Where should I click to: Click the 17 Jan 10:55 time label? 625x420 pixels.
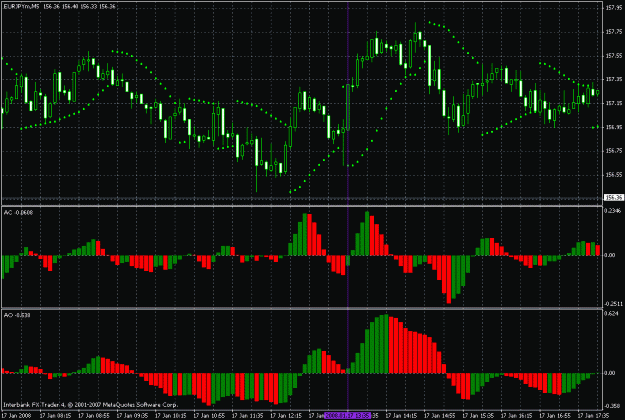208,416
